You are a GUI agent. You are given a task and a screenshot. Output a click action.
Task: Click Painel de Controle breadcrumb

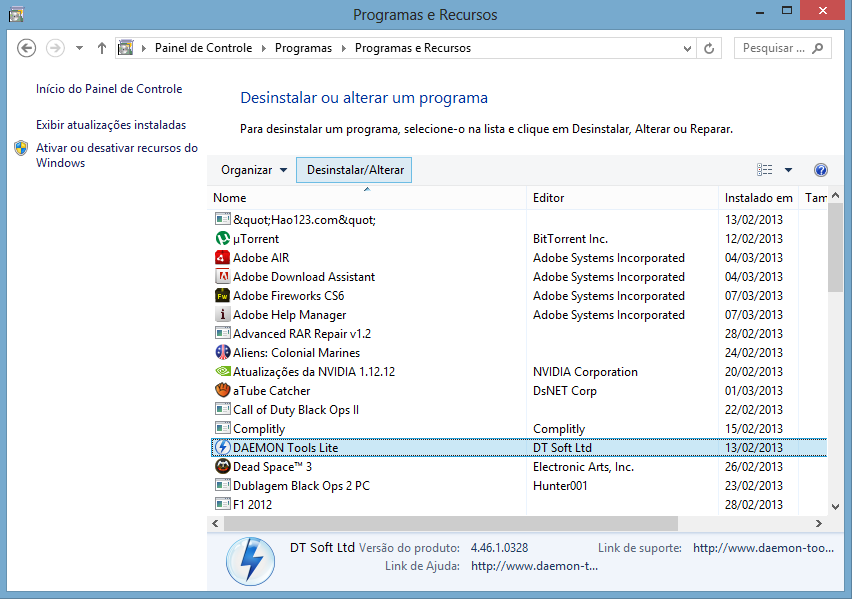tap(203, 48)
